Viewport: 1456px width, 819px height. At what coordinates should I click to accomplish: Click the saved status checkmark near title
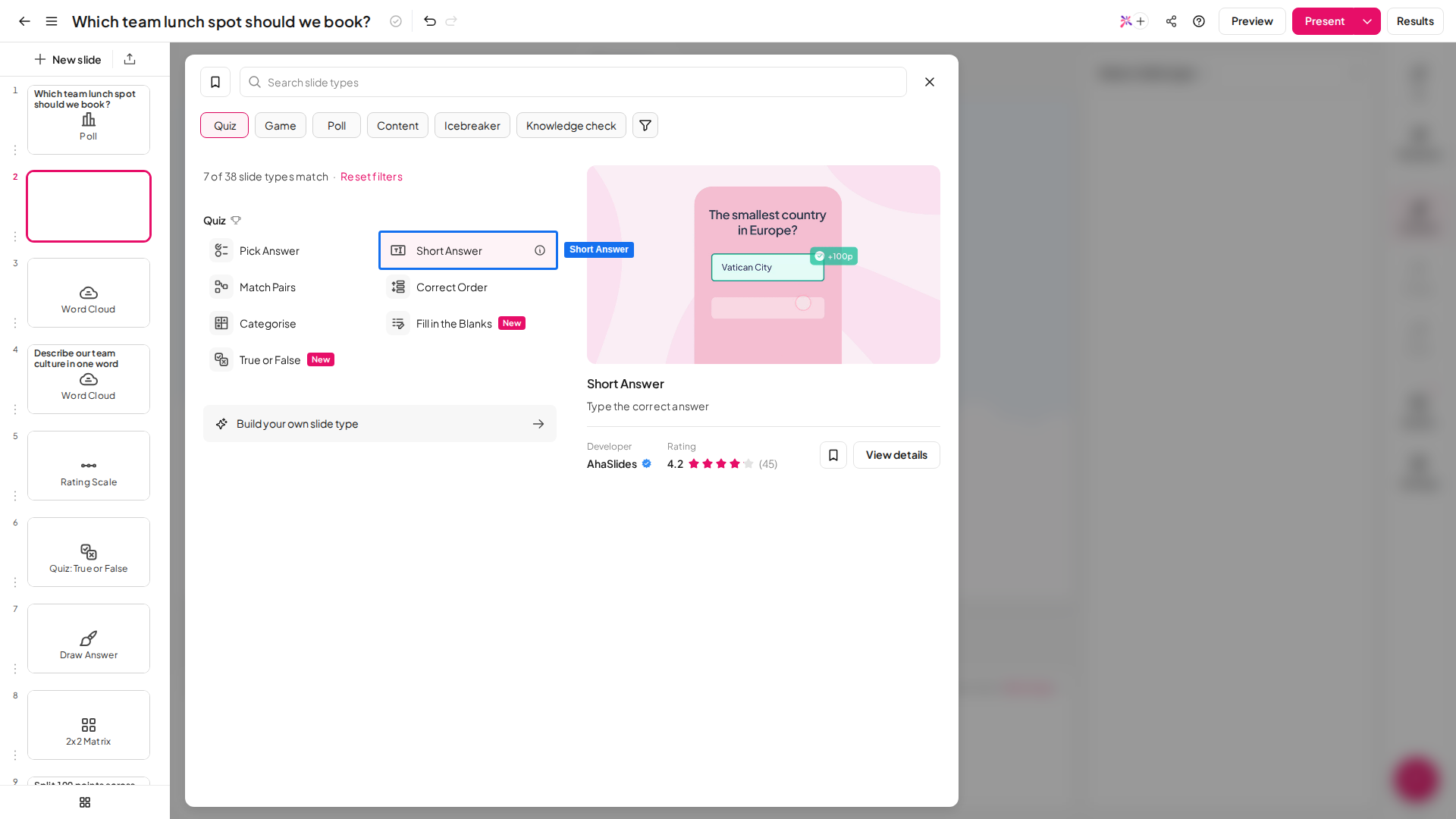(396, 21)
